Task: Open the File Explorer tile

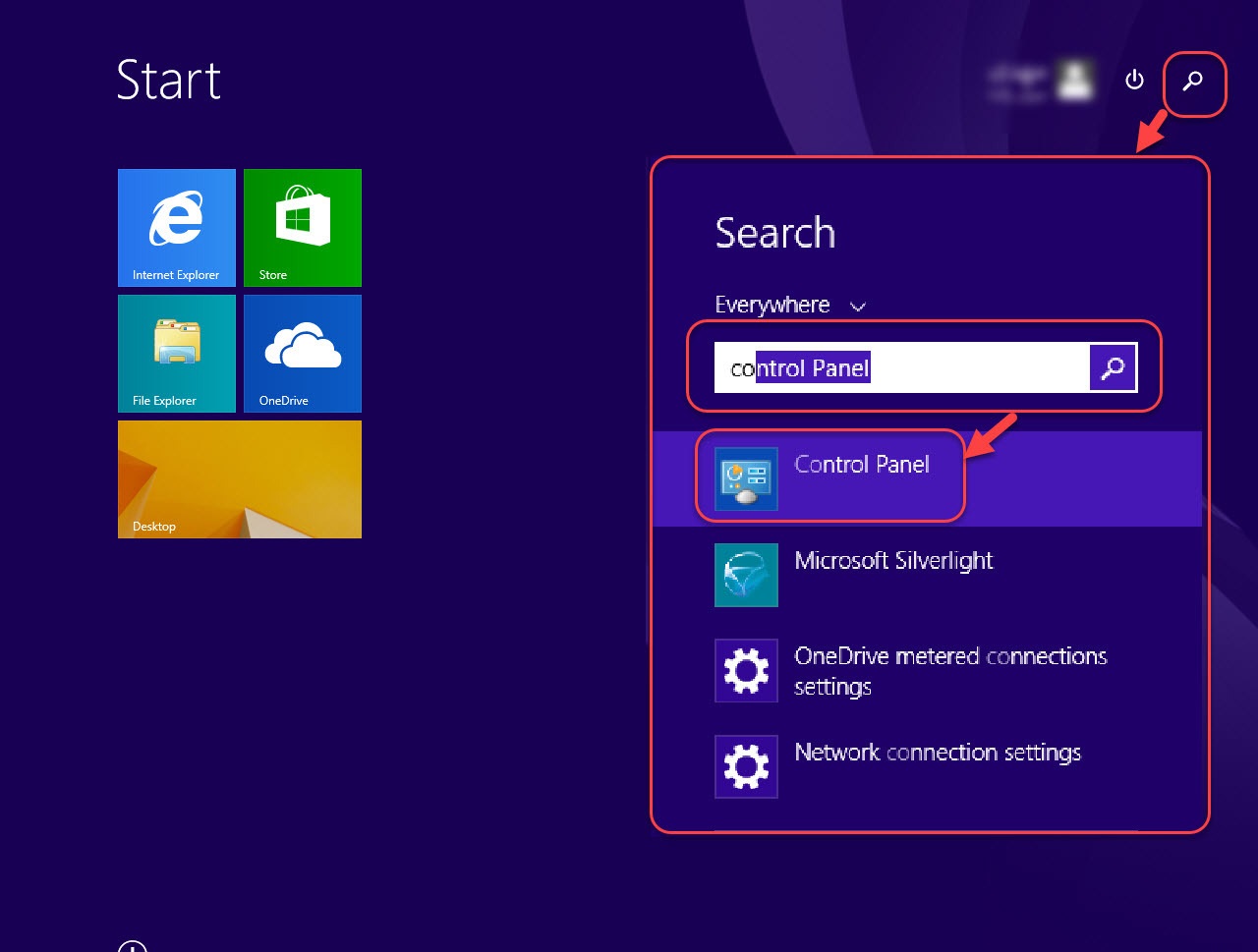Action: pyautogui.click(x=177, y=354)
